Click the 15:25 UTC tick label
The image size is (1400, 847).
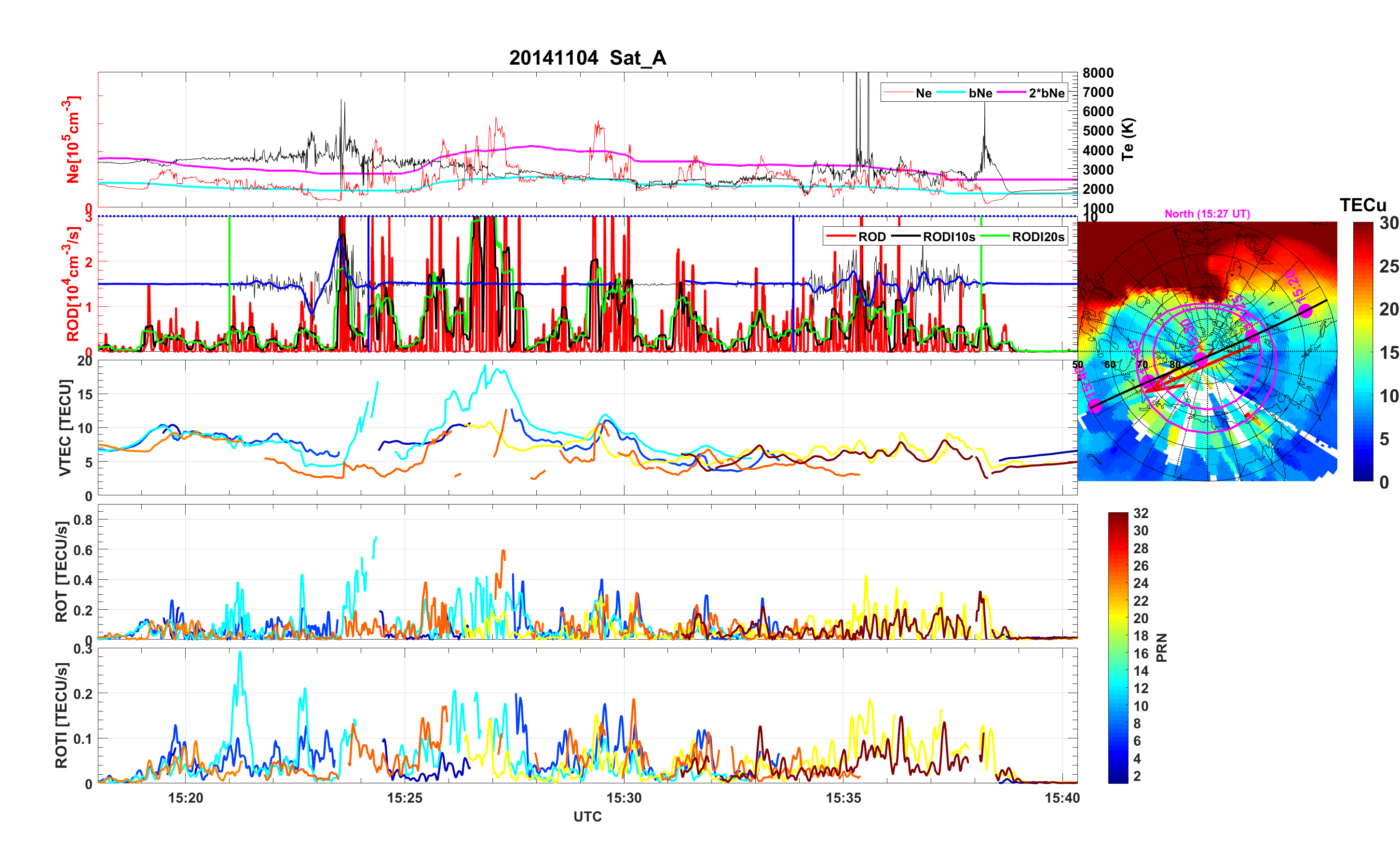point(405,798)
